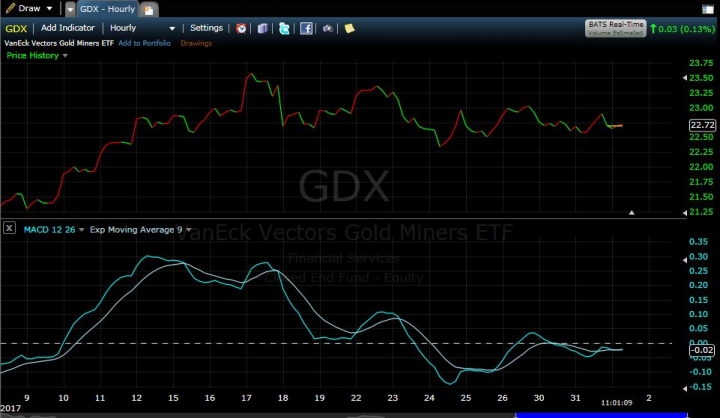Click date label 24 on time axis
Viewport: 720px width, 418px height.
(x=429, y=398)
